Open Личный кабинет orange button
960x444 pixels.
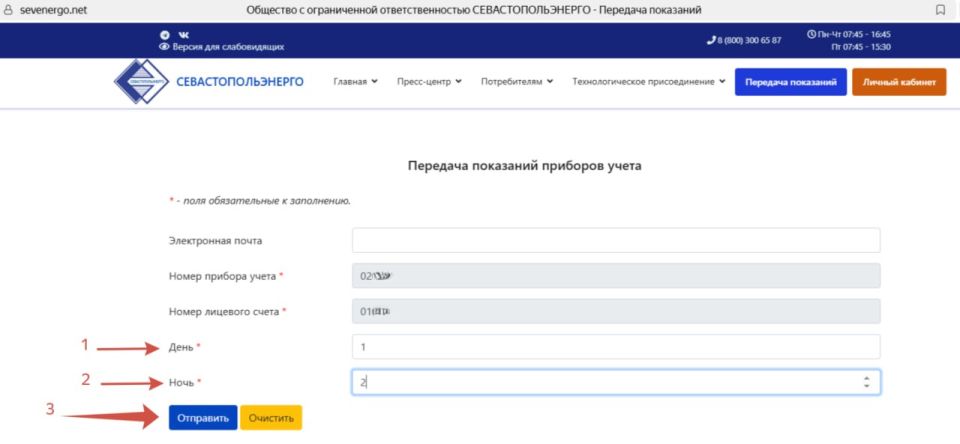tap(898, 82)
